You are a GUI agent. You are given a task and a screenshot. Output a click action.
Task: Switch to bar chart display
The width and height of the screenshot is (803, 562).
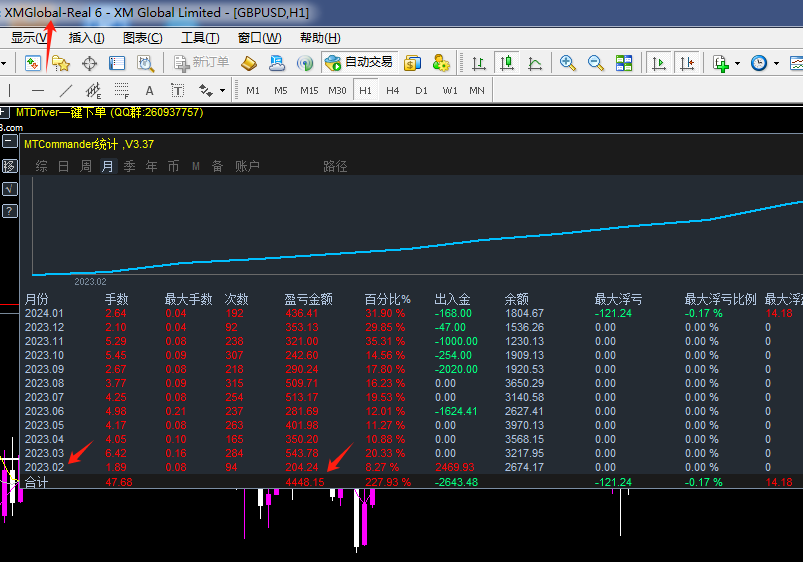(x=479, y=63)
